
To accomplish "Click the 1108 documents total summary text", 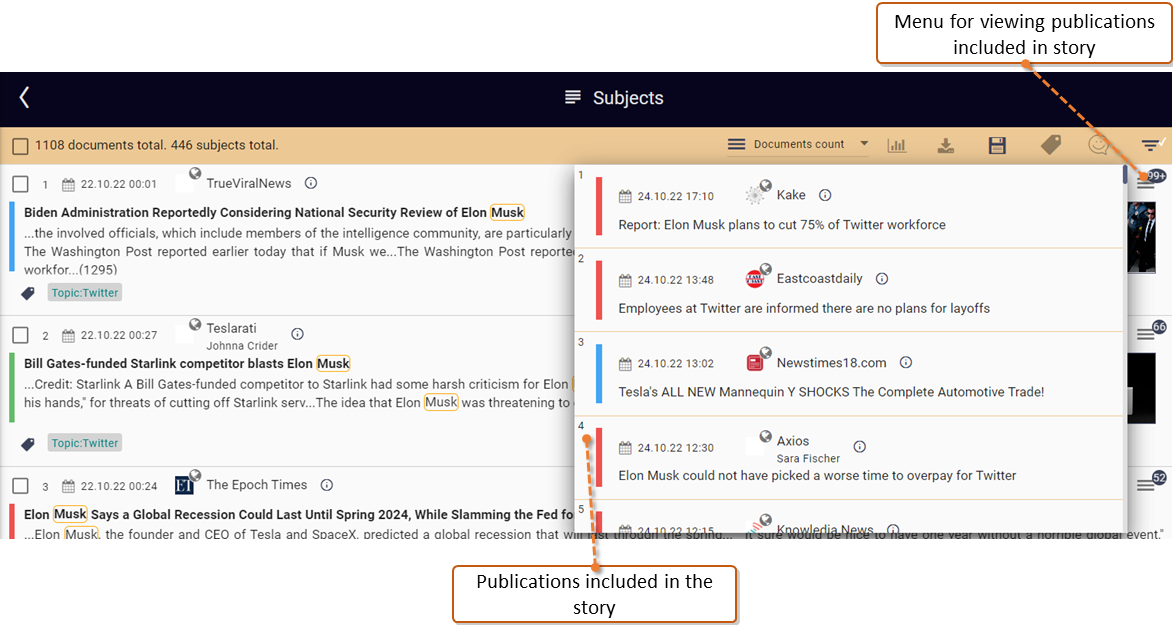I will tap(156, 145).
